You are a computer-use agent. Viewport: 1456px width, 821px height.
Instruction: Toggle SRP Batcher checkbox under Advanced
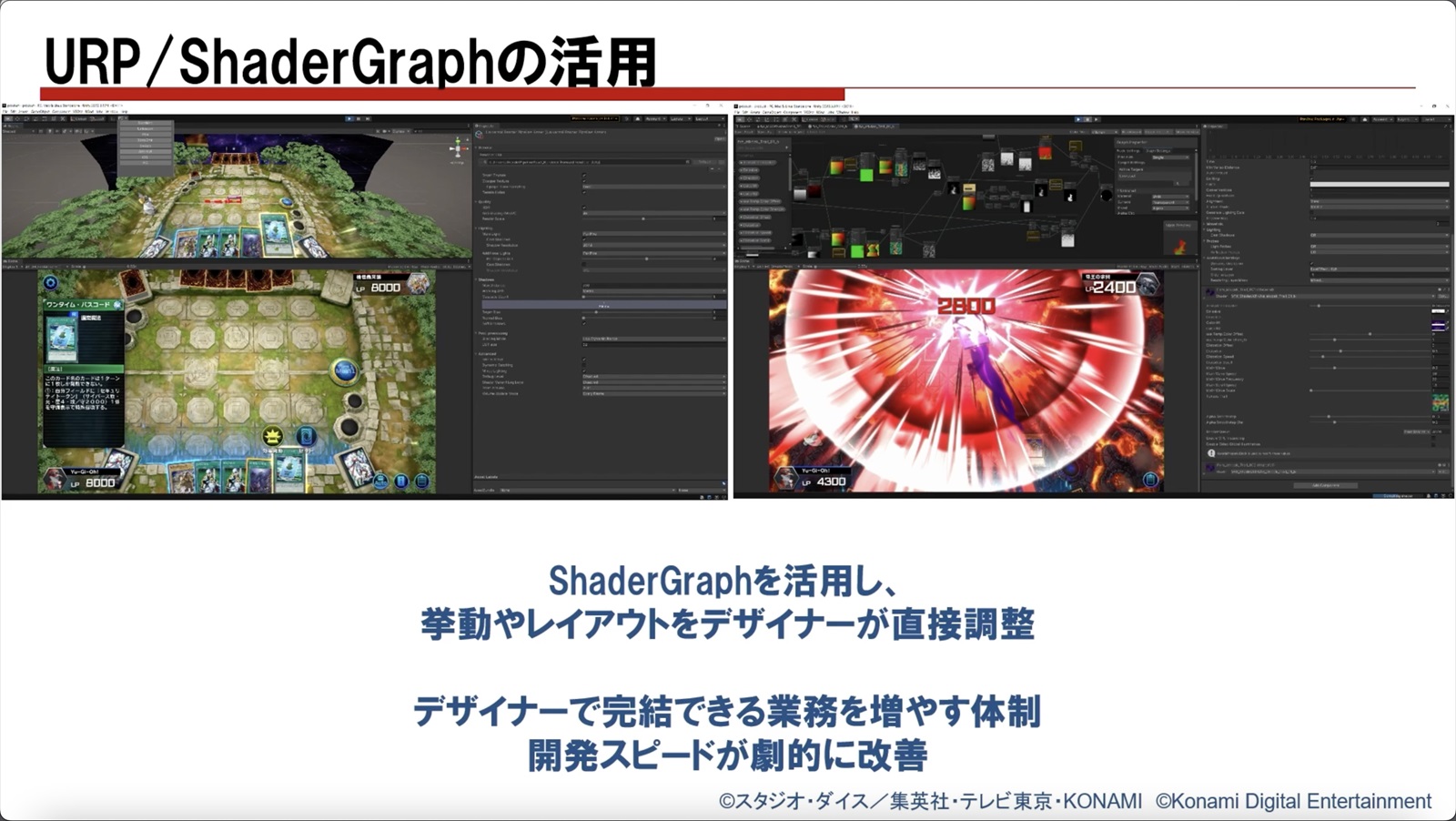tap(584, 360)
